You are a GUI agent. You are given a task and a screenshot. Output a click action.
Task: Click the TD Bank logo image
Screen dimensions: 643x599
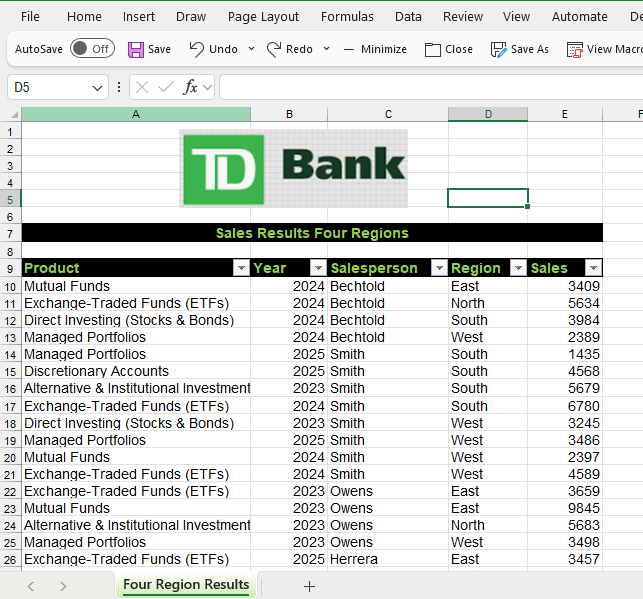[x=294, y=168]
